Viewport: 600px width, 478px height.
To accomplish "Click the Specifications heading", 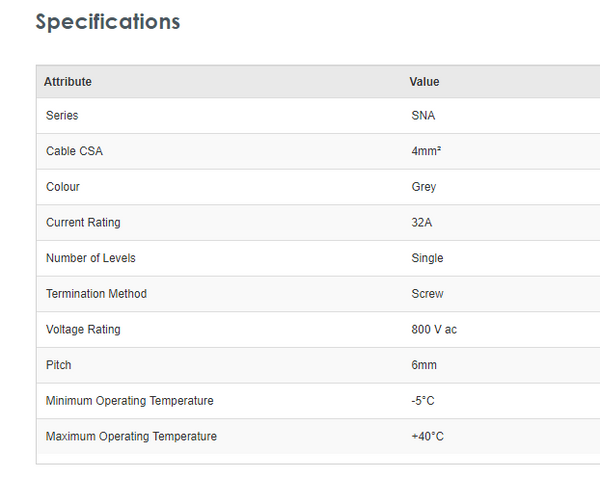I will click(108, 21).
